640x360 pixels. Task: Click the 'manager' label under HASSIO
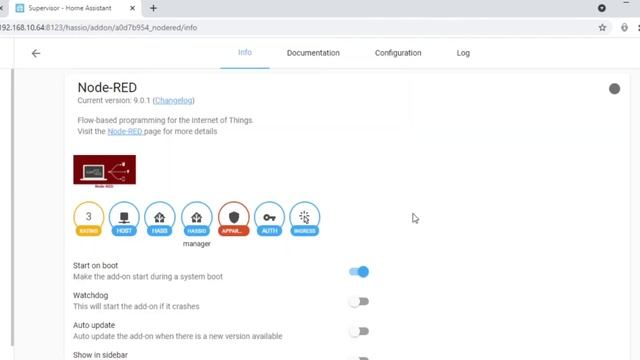coord(197,244)
